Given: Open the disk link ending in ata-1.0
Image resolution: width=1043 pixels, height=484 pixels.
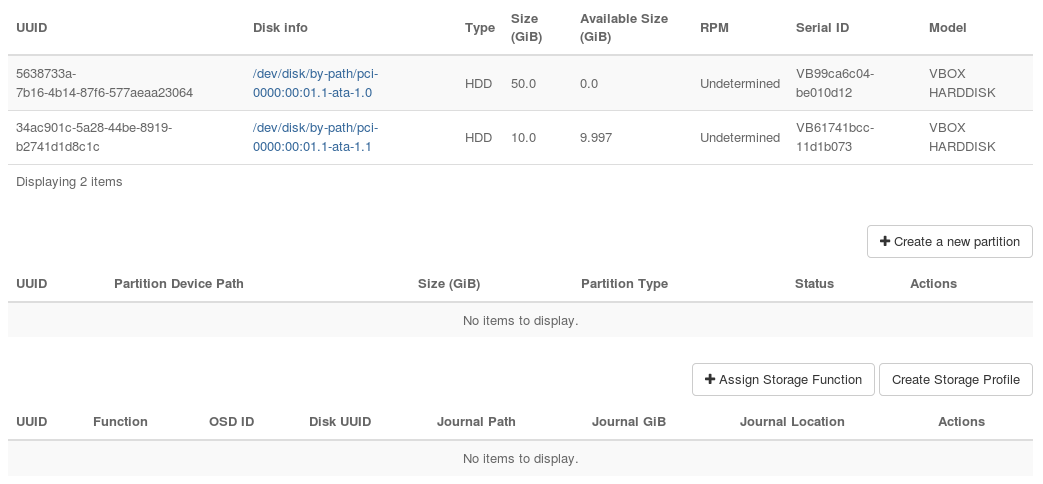Looking at the screenshot, I should [315, 83].
